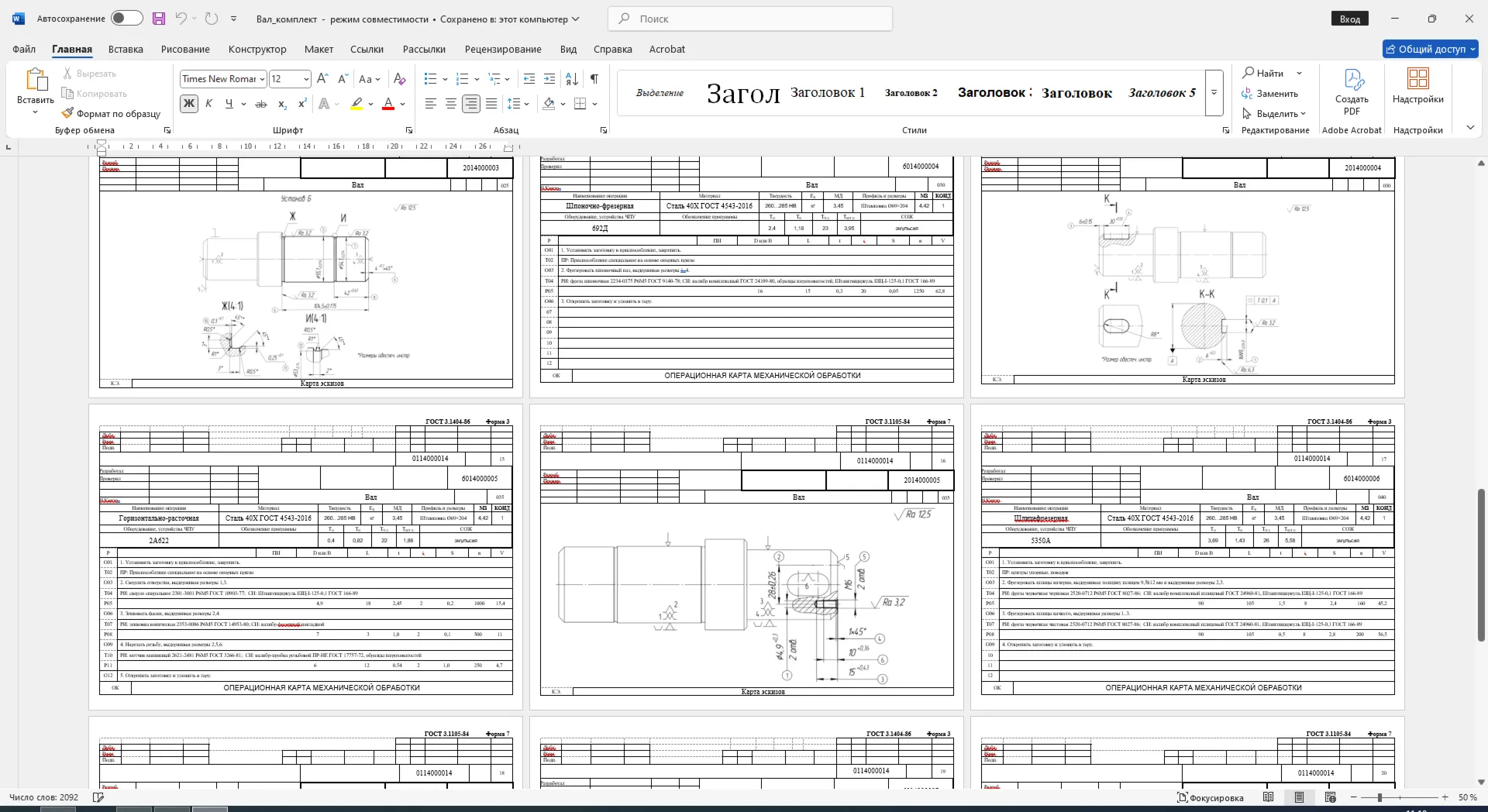Click the Format Painter brush icon

68,113
